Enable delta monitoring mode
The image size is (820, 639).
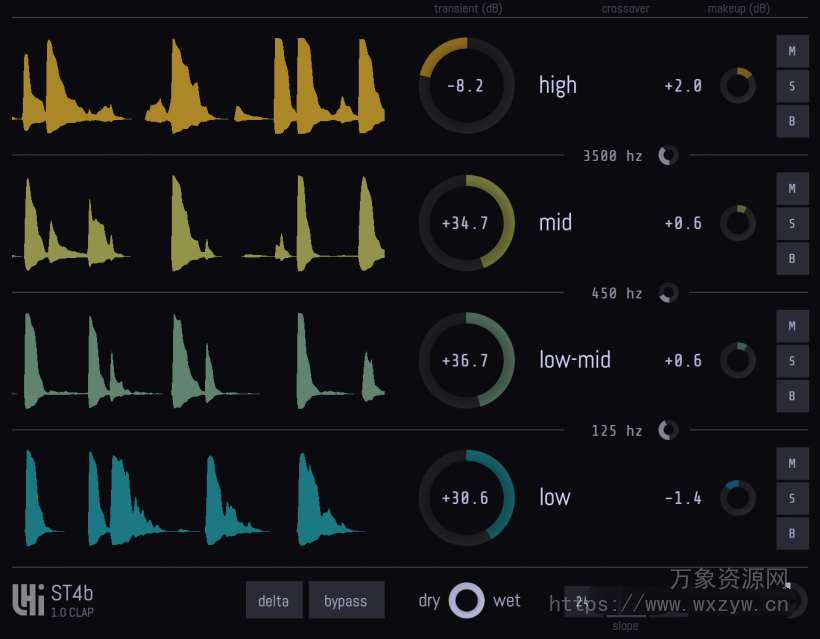[273, 600]
